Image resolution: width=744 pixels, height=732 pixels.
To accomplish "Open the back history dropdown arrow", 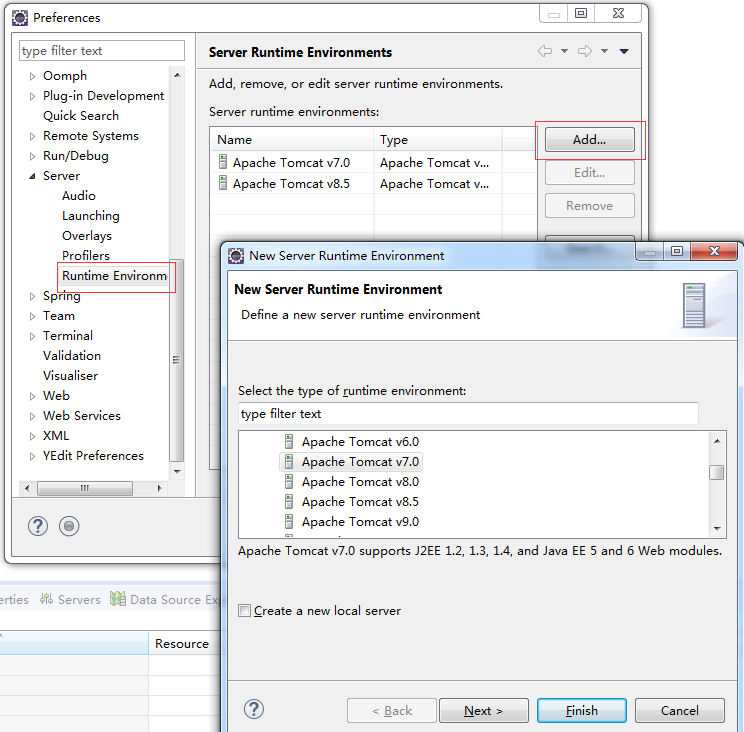I will pos(564,51).
